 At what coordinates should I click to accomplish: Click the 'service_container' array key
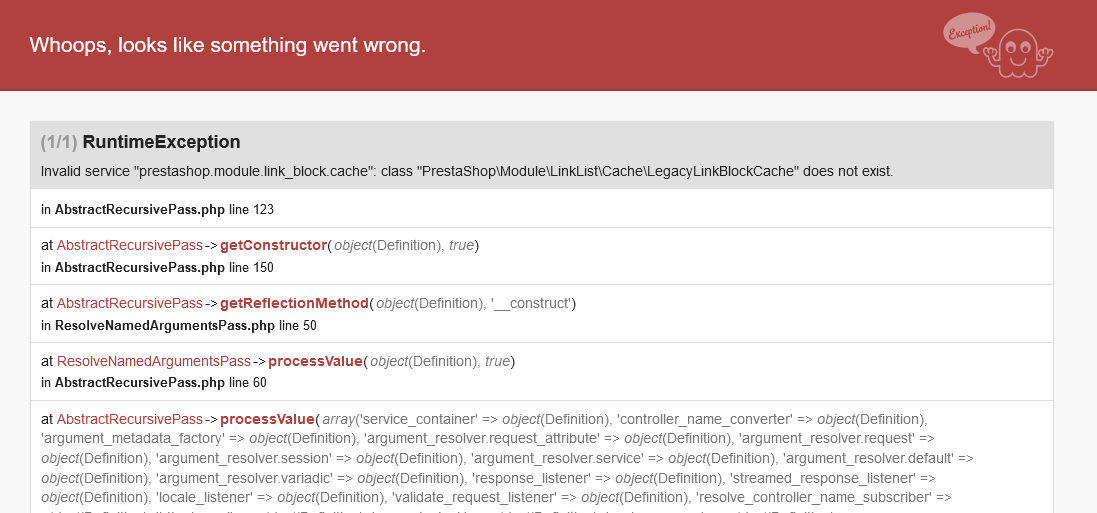click(418, 420)
